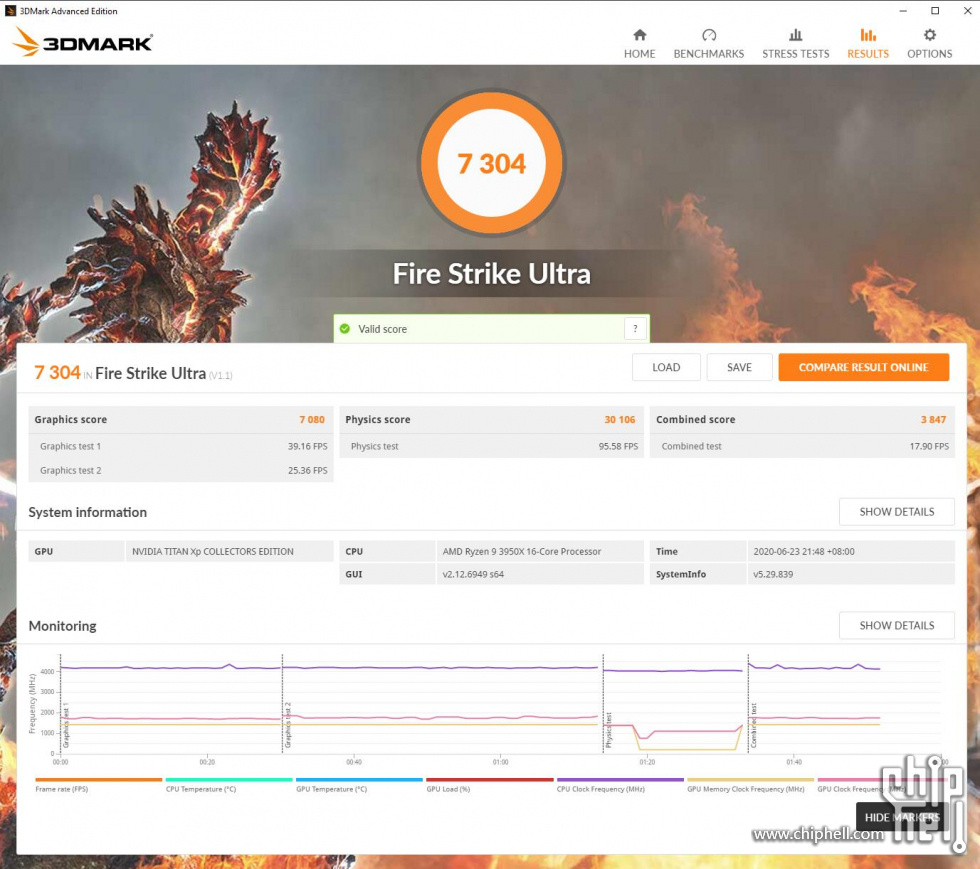980x869 pixels.
Task: Toggle the GPU Load (%) legend series
Action: click(x=490, y=785)
